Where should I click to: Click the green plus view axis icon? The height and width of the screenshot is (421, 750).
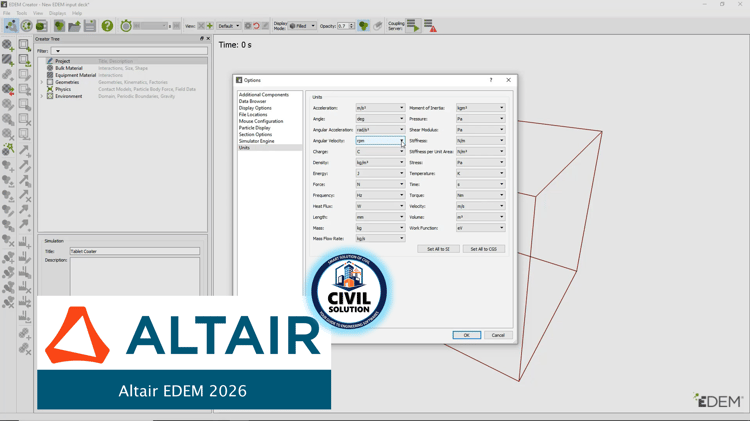click(210, 26)
